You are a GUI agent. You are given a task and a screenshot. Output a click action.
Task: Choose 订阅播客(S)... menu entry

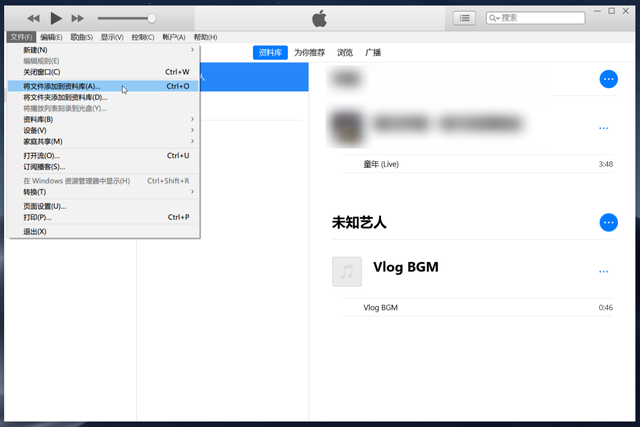[103, 167]
